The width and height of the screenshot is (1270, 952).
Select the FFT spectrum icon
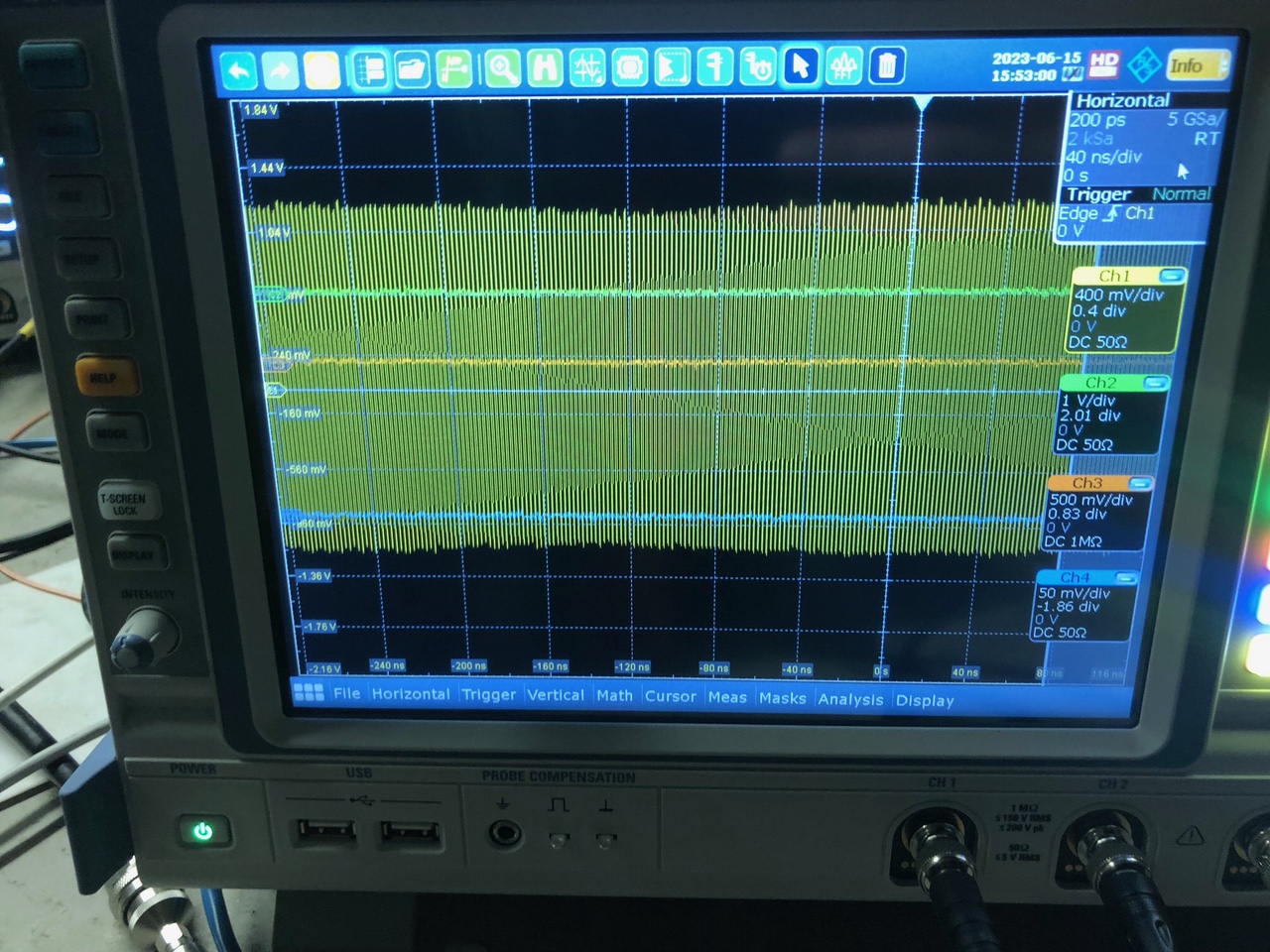843,65
